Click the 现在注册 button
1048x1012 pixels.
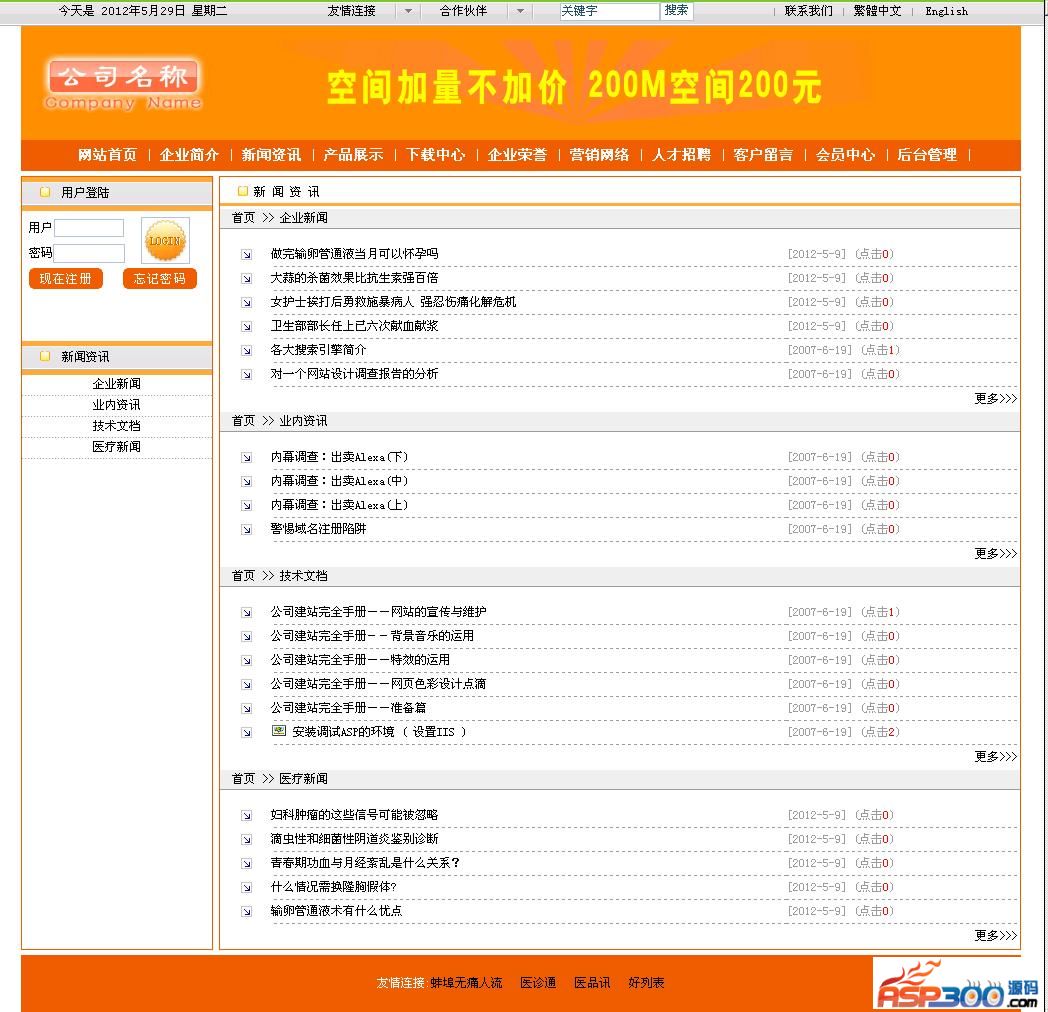pyautogui.click(x=66, y=279)
